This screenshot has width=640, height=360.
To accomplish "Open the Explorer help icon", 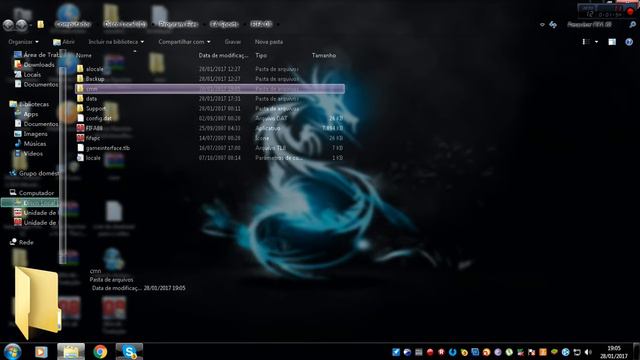I will pyautogui.click(x=629, y=42).
